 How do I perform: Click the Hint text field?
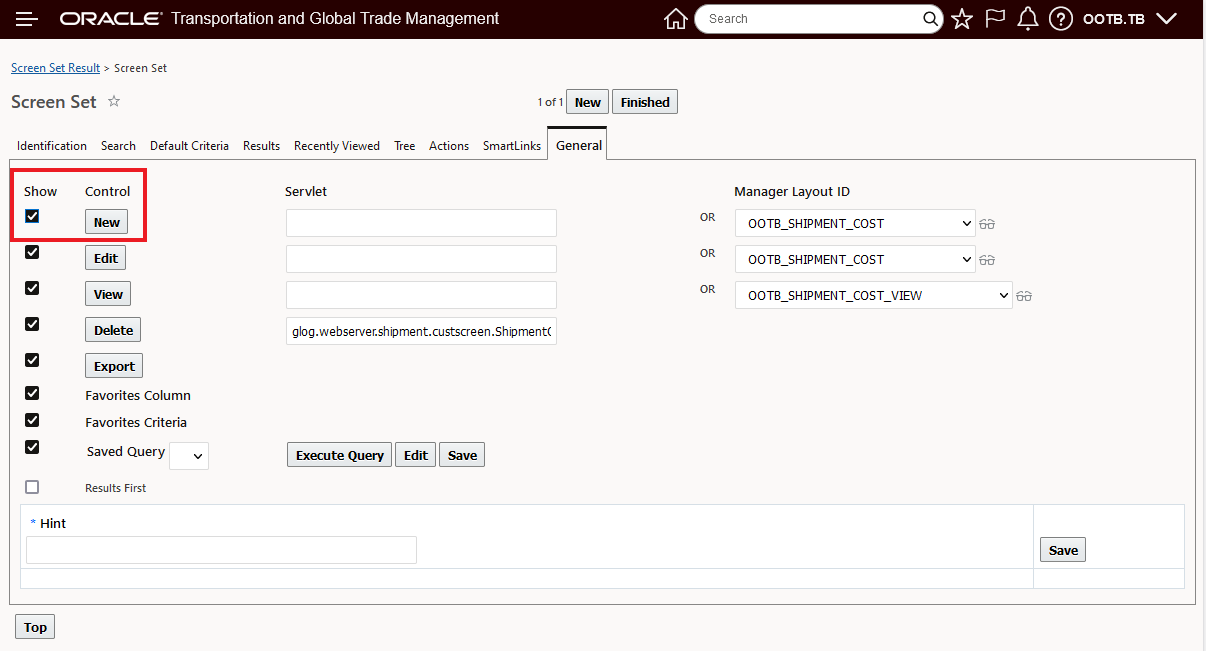coord(221,550)
